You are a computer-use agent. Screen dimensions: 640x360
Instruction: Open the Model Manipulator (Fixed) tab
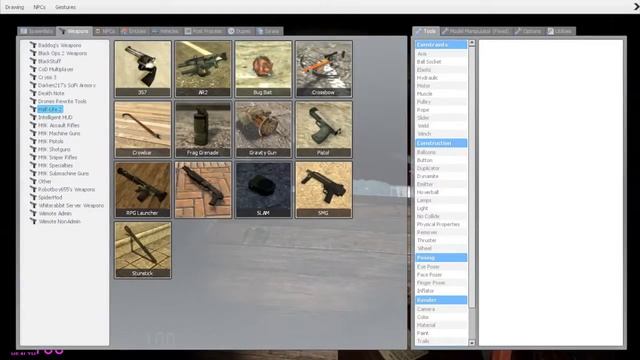(x=476, y=31)
